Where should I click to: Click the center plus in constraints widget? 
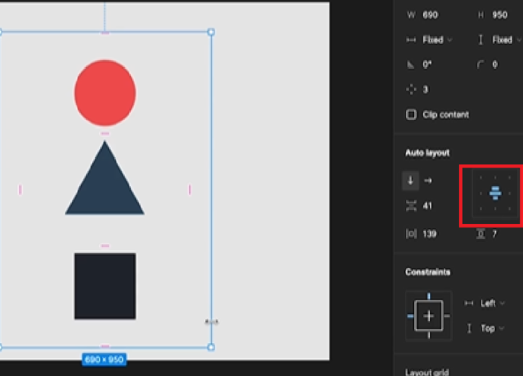coord(429,316)
